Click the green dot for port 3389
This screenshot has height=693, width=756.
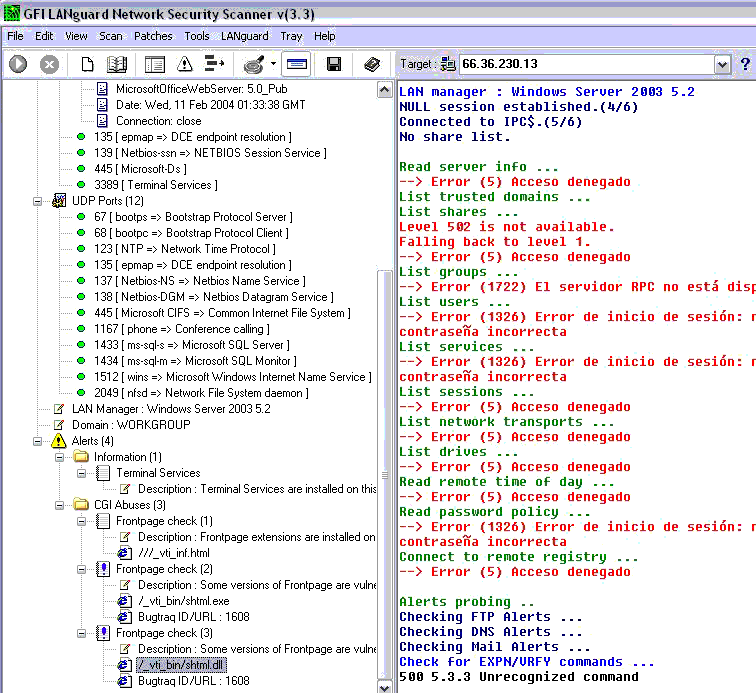tap(81, 185)
